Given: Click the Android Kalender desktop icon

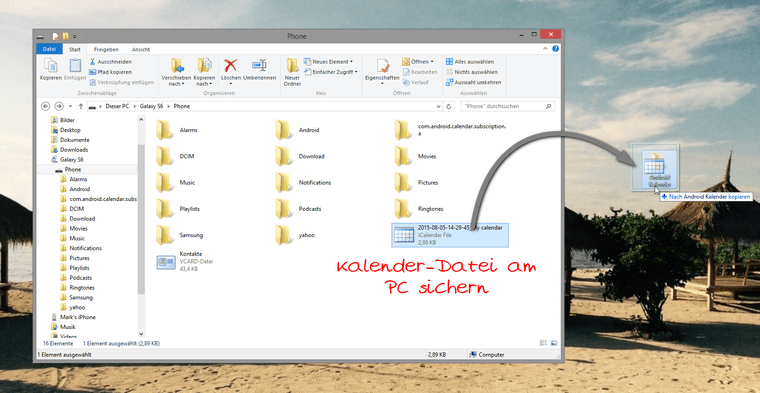Looking at the screenshot, I should pyautogui.click(x=660, y=170).
